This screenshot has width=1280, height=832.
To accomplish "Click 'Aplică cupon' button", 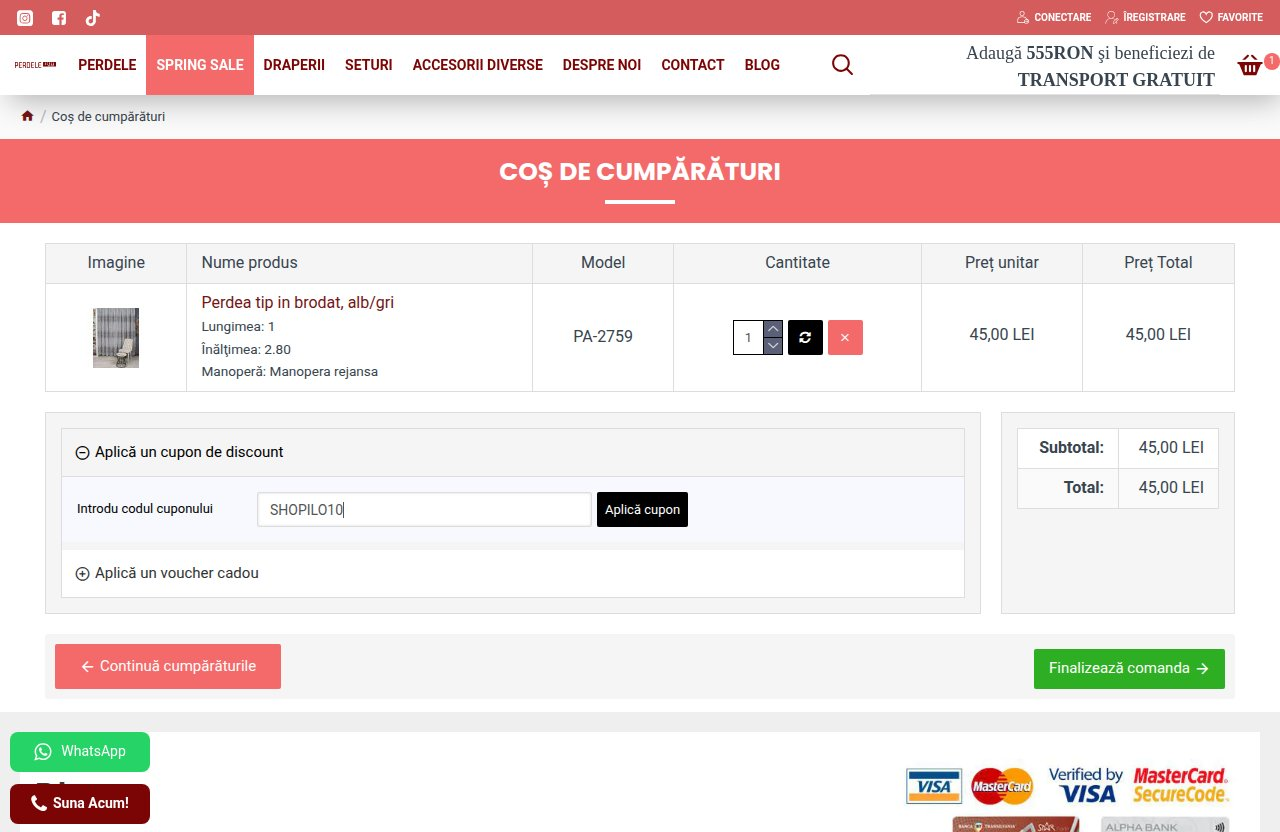I will pos(642,510).
